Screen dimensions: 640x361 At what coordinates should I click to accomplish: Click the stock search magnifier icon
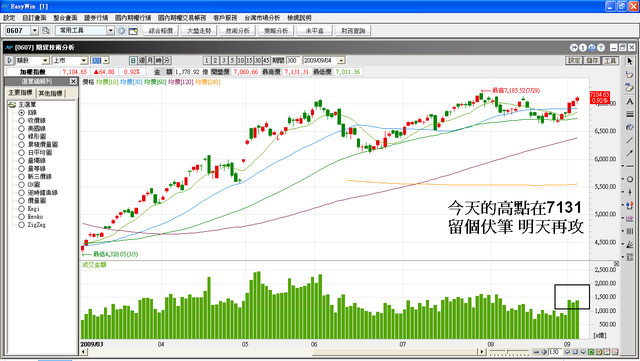tap(45, 31)
